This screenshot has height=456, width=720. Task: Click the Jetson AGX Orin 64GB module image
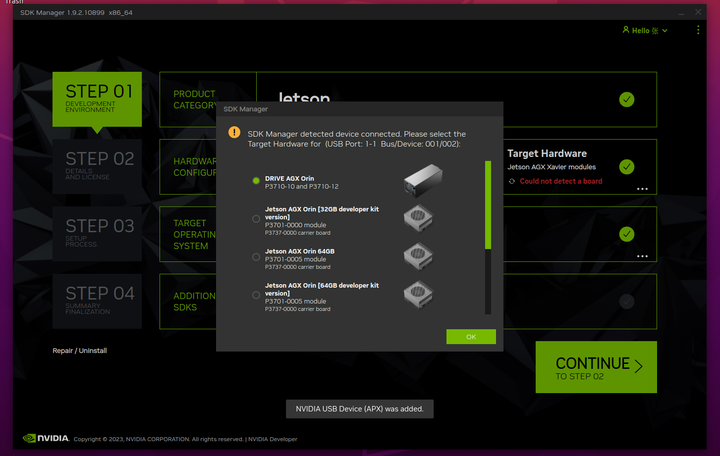418,257
